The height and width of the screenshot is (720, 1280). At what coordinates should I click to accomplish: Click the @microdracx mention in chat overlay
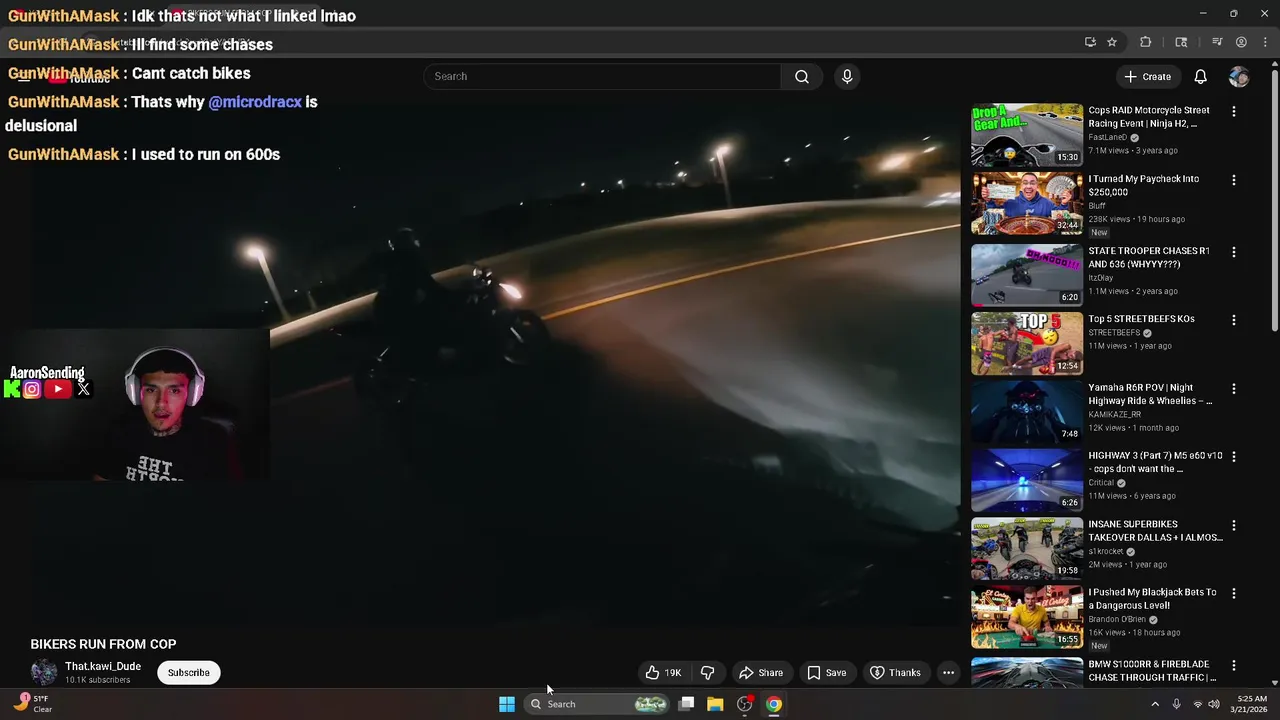point(254,102)
